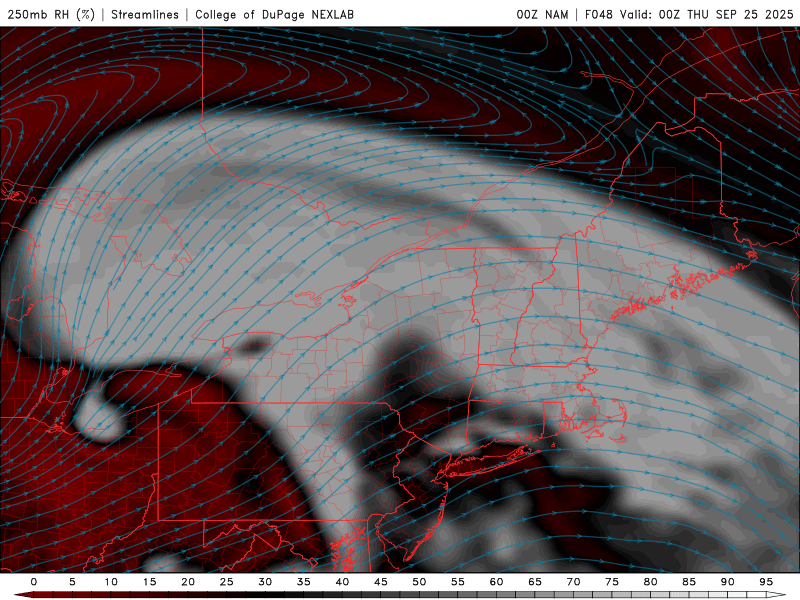Click the colorbar label '50'
The width and height of the screenshot is (800, 600).
(x=419, y=582)
